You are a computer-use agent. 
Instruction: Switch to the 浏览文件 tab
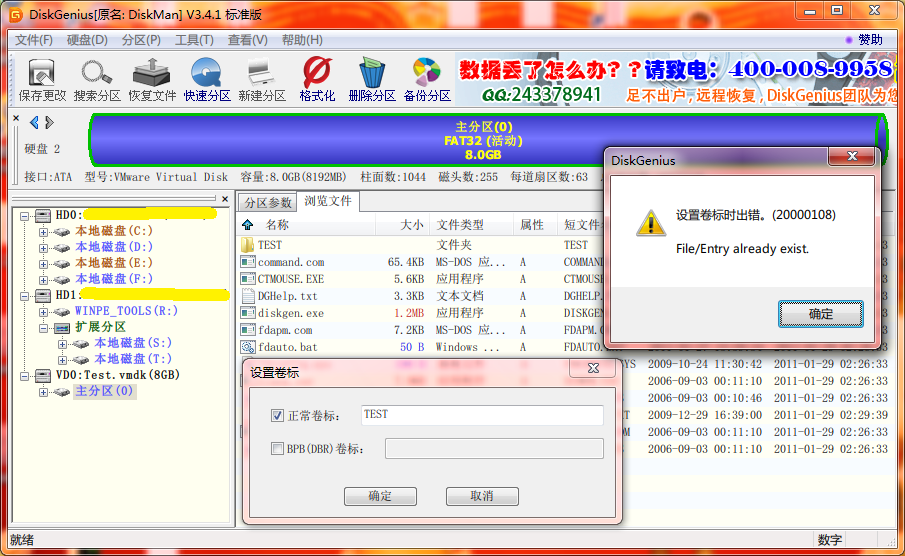click(328, 201)
